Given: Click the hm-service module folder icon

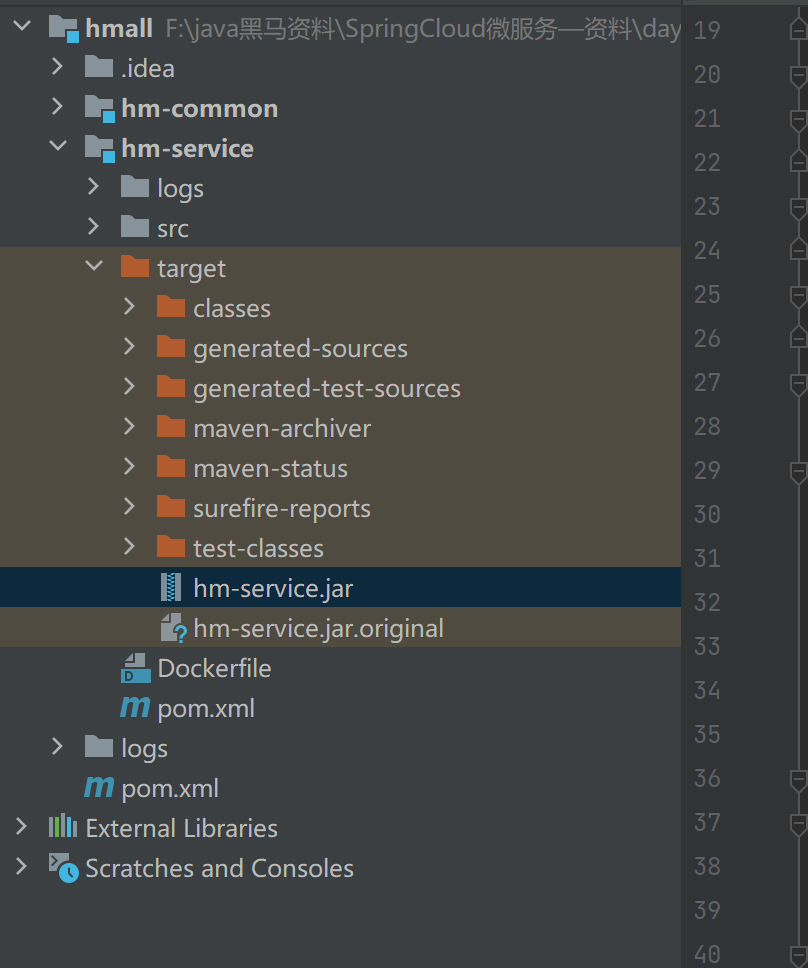Looking at the screenshot, I should pos(100,149).
